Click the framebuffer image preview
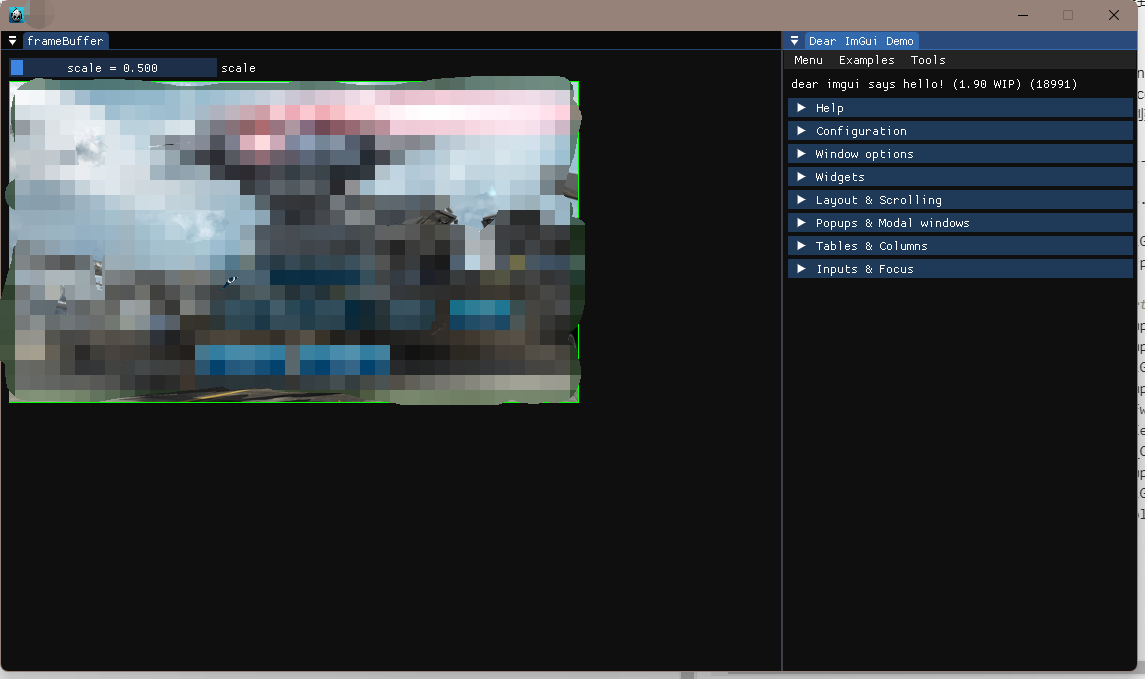This screenshot has height=679, width=1145. [294, 242]
